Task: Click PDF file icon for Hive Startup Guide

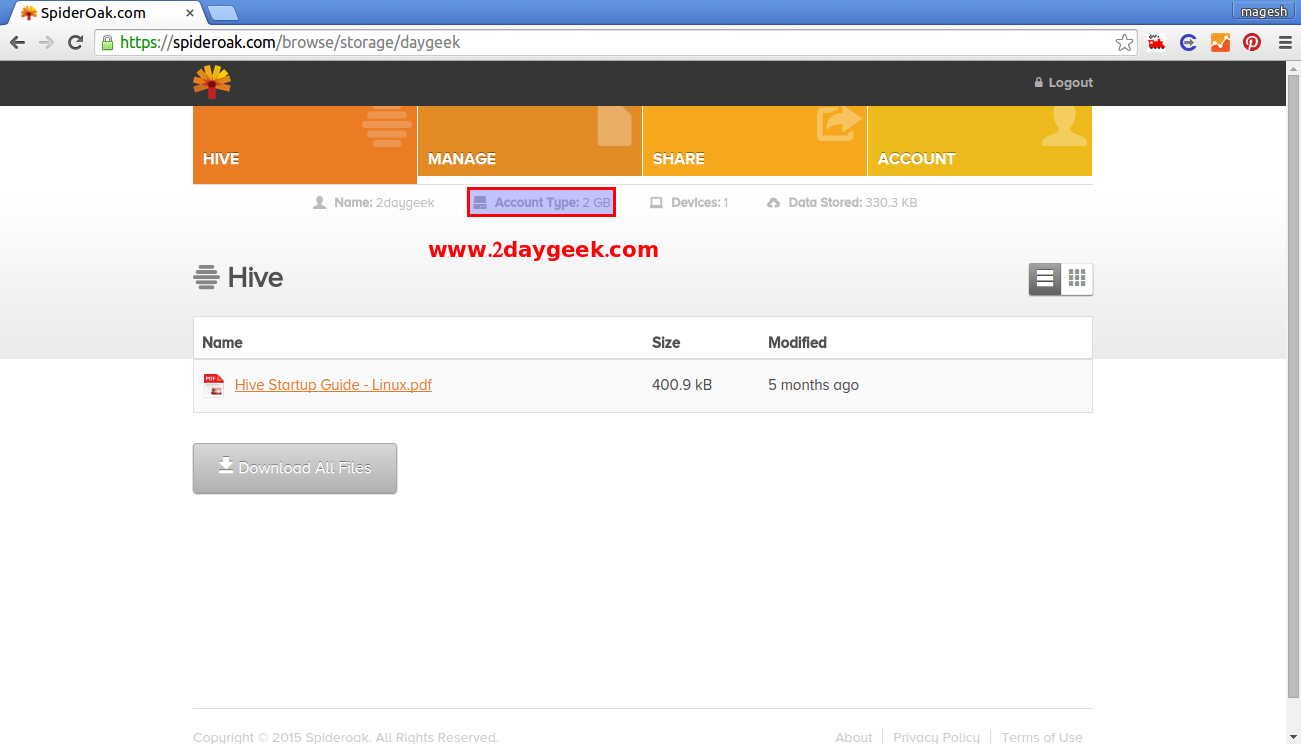Action: coord(213,385)
